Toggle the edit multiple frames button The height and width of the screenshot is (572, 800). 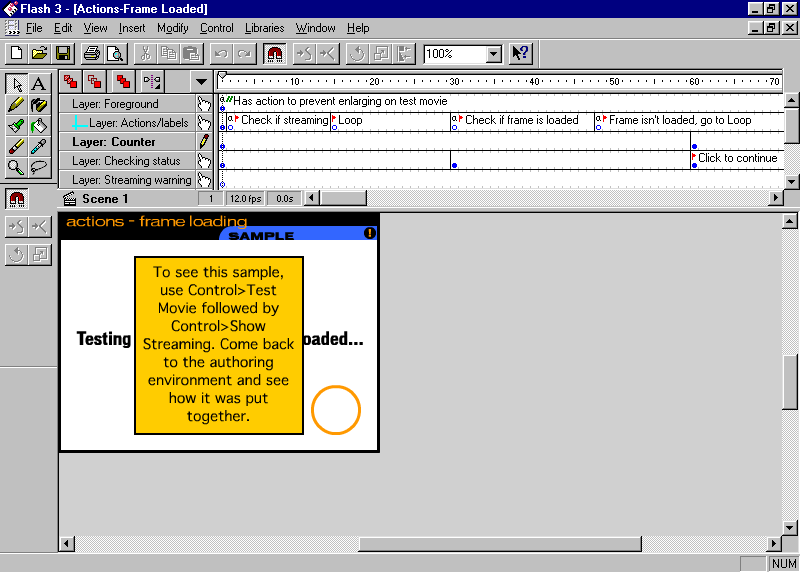(123, 82)
